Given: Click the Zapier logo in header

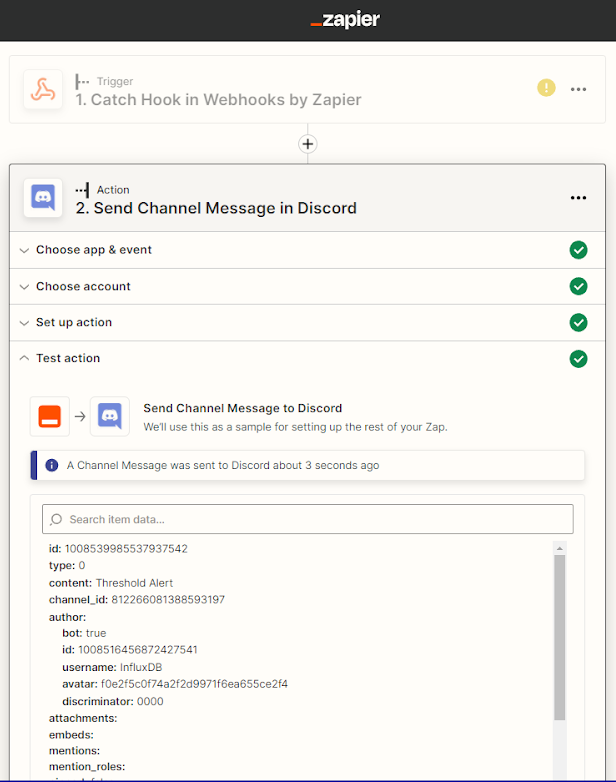Looking at the screenshot, I should point(345,20).
